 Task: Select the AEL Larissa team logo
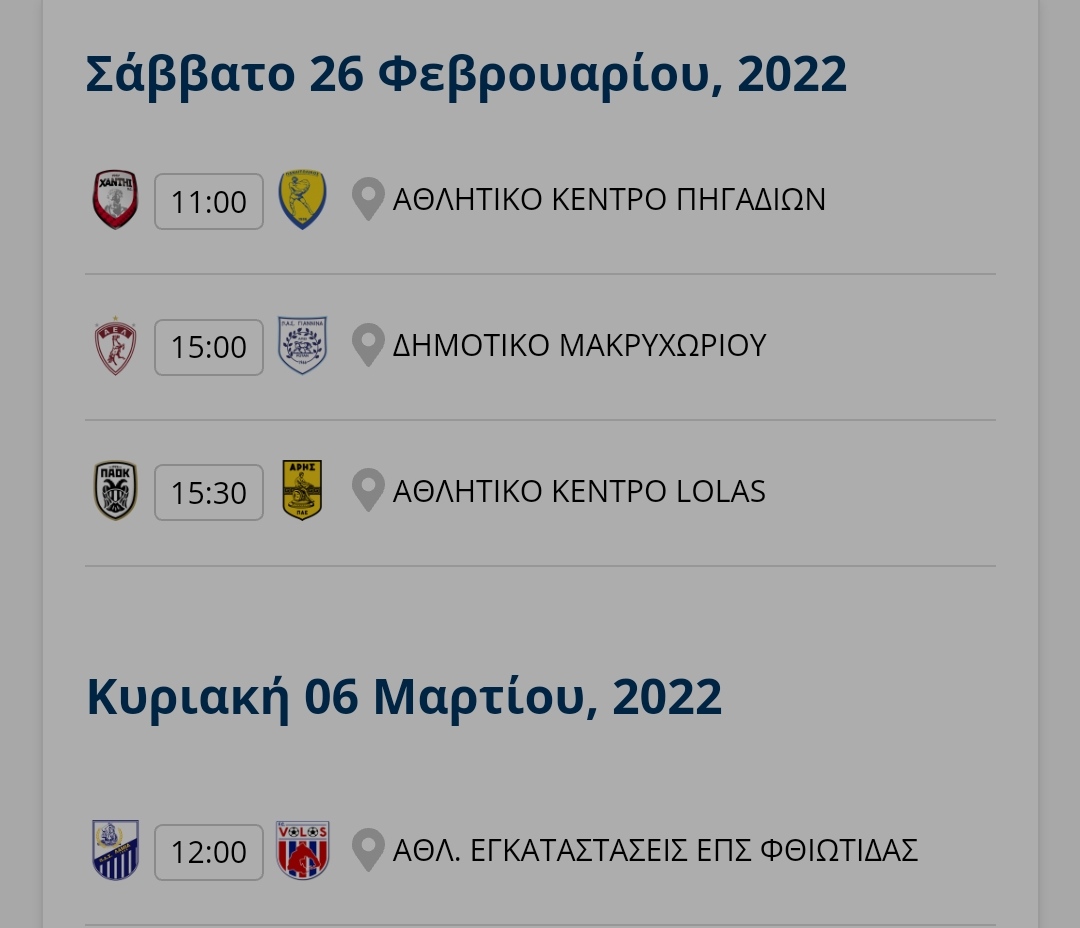coord(115,346)
